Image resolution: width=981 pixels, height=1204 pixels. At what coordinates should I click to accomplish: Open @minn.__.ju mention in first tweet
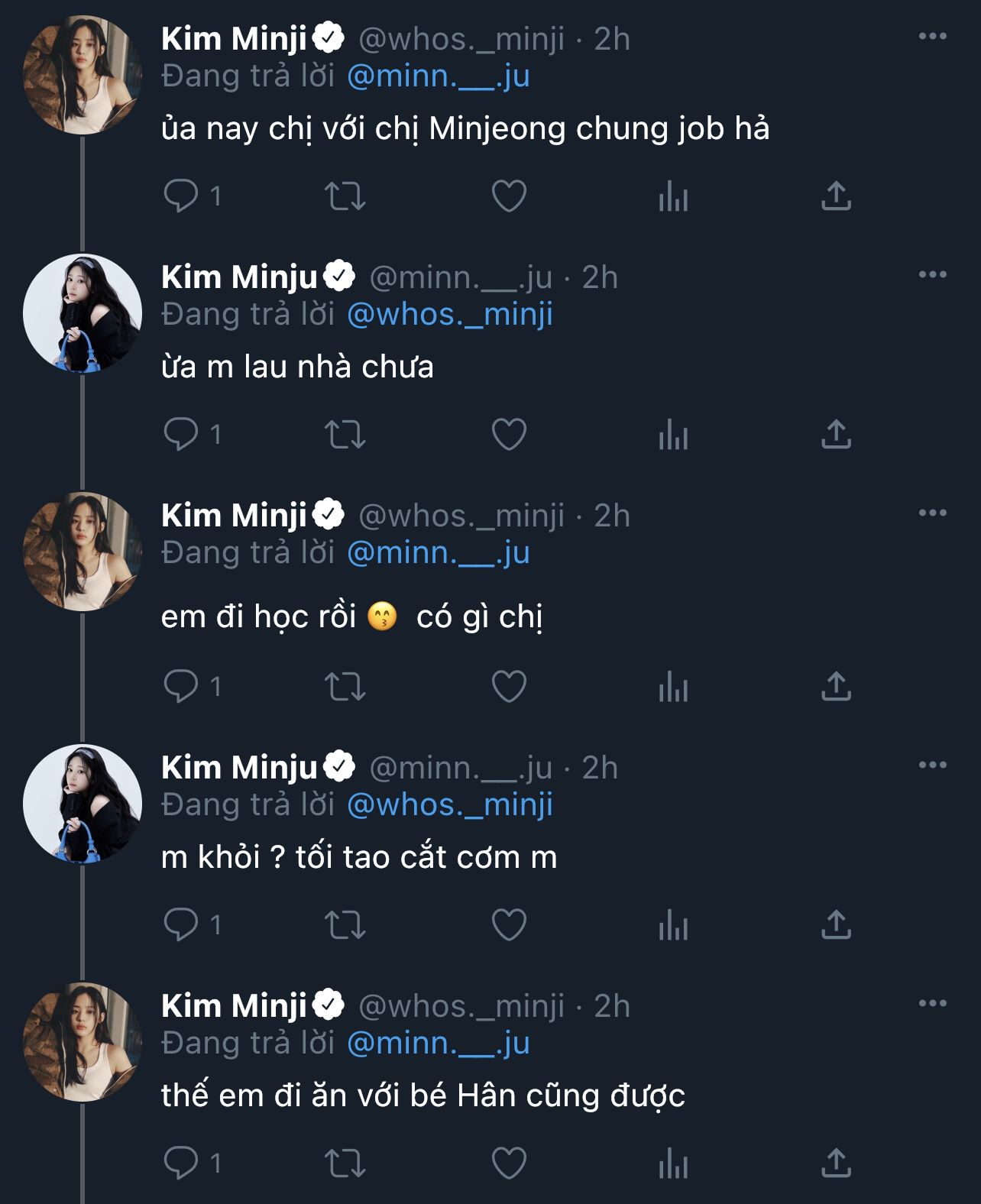[x=438, y=76]
